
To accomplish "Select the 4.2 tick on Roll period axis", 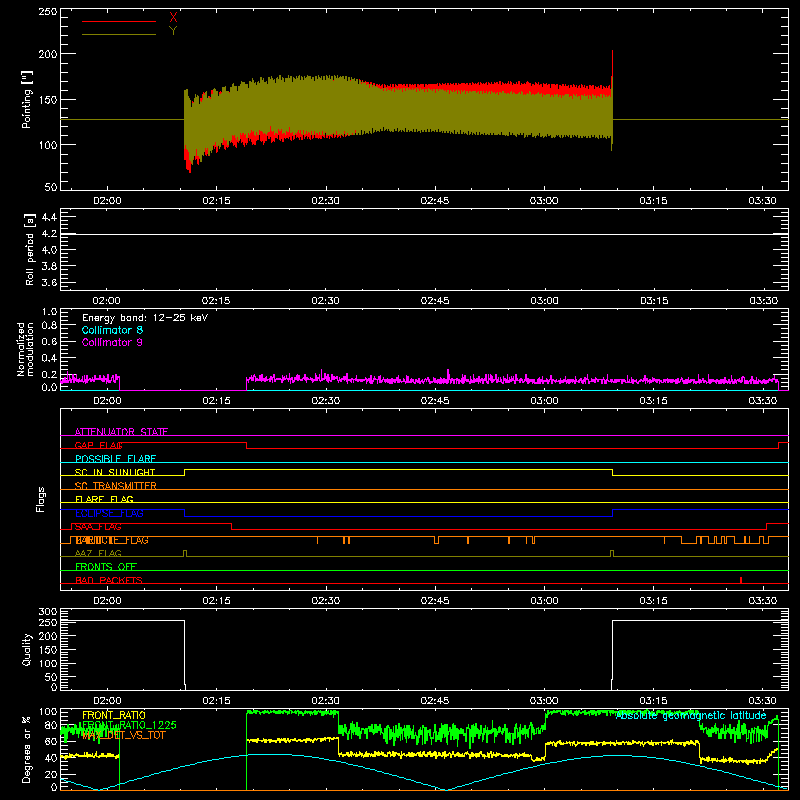I will click(x=49, y=234).
